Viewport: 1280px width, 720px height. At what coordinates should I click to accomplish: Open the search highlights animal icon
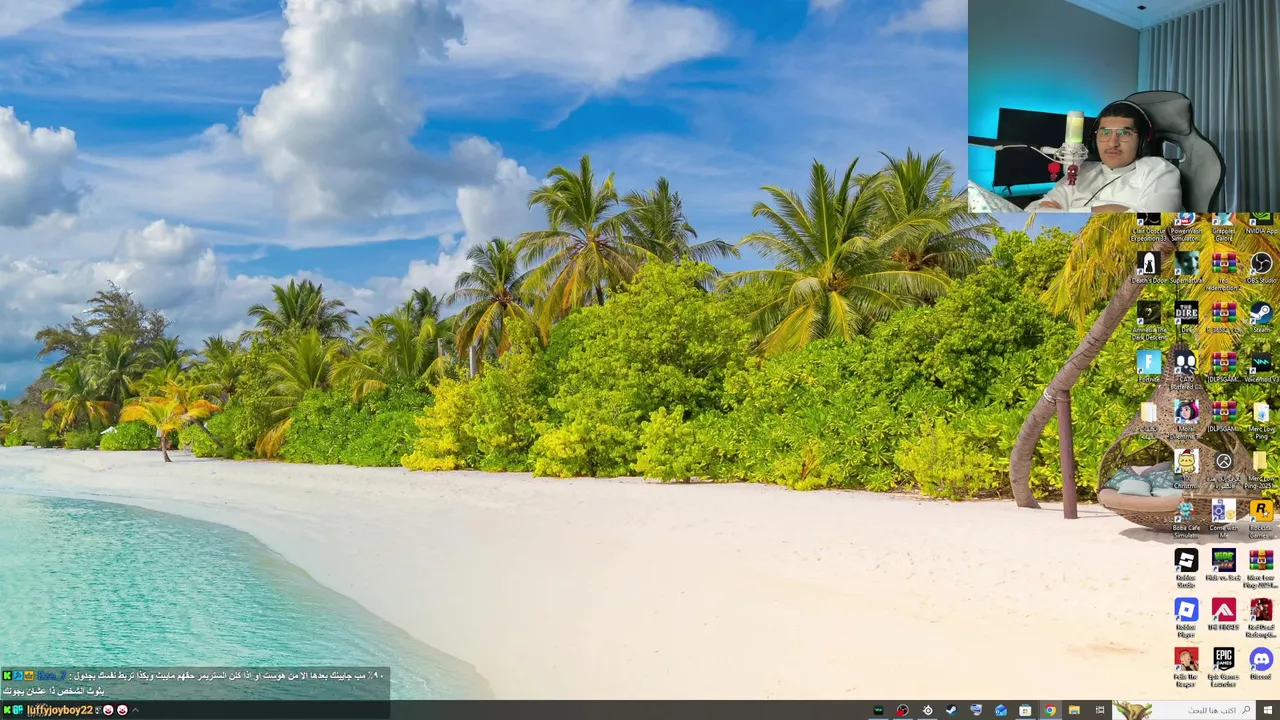coord(1132,710)
